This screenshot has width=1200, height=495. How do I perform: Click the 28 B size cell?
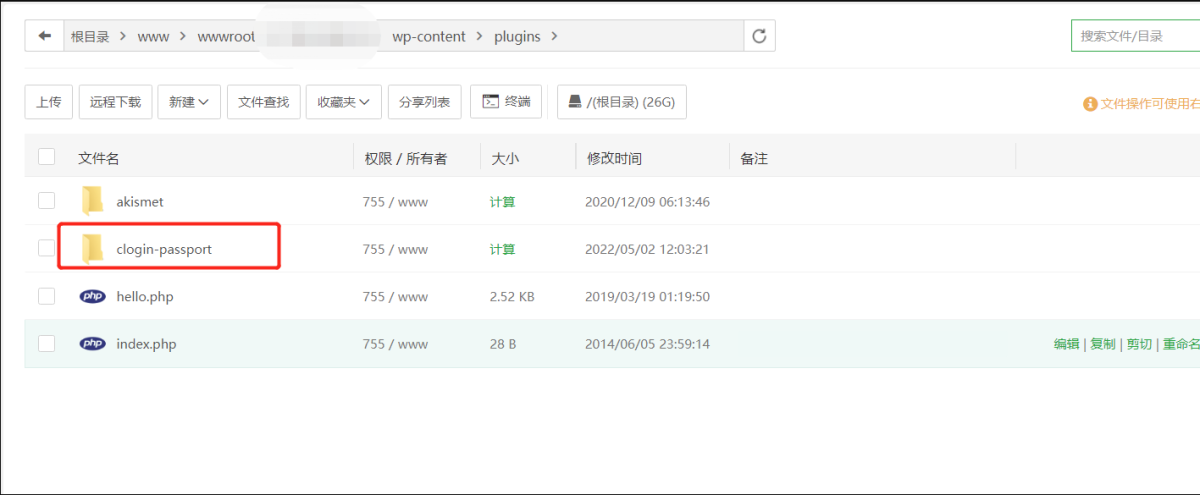tap(503, 344)
